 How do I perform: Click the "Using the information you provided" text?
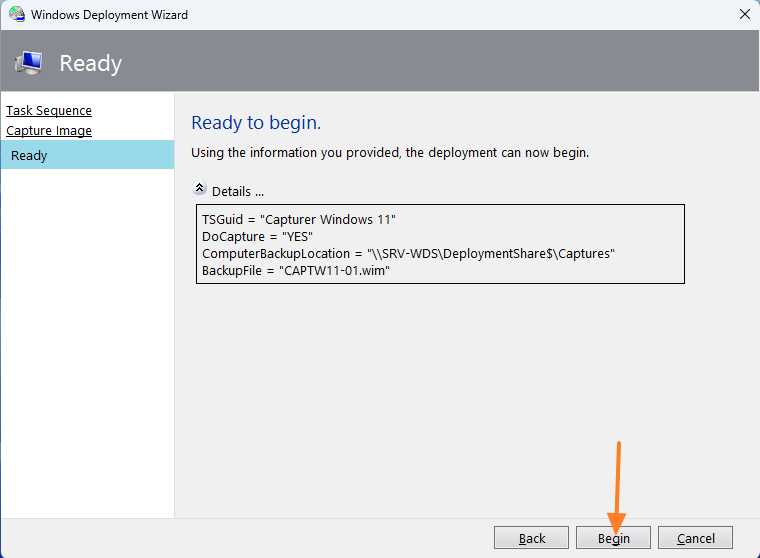[x=390, y=153]
